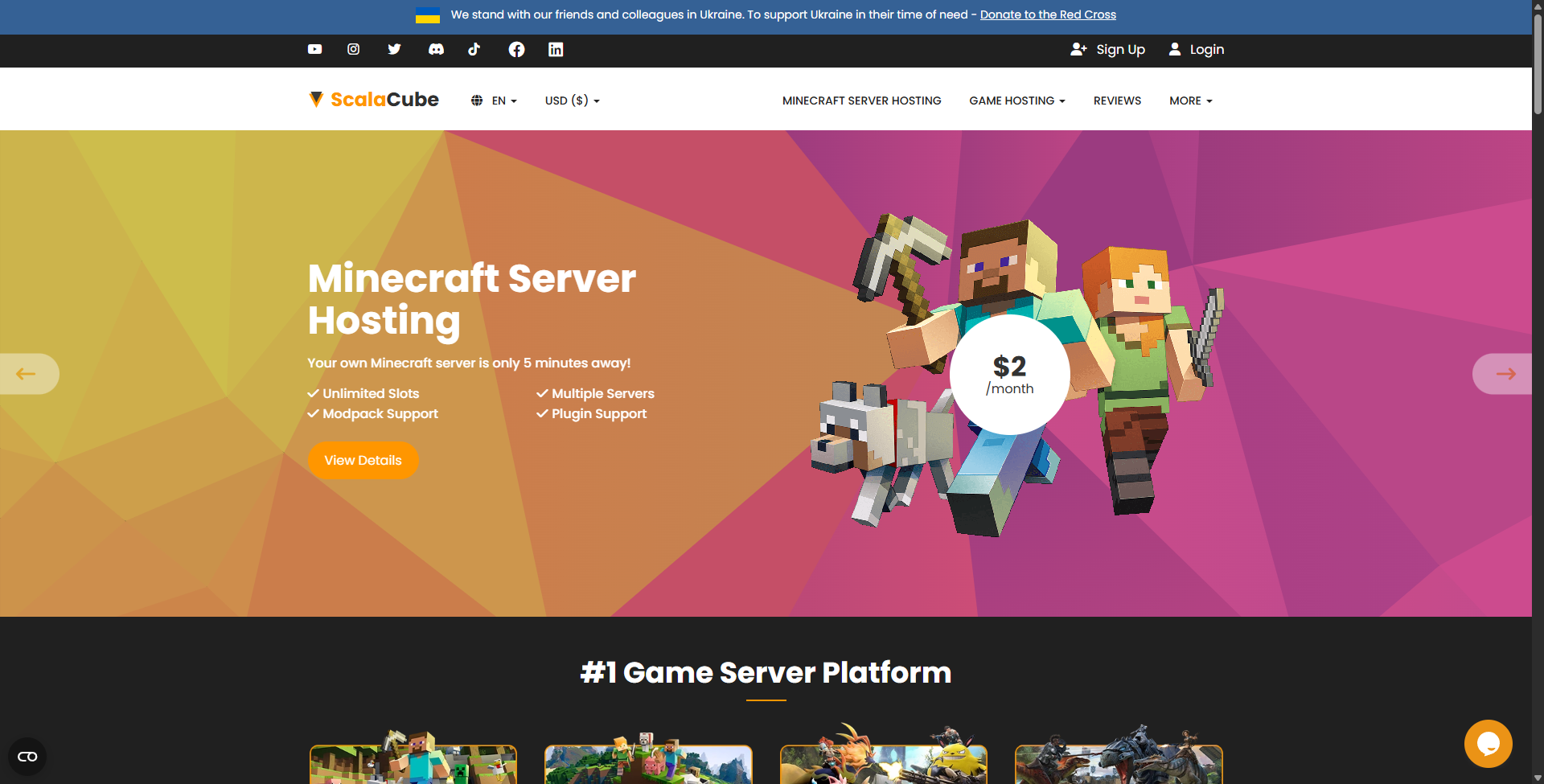The height and width of the screenshot is (784, 1544).
Task: Open the Twitter social icon
Action: [394, 49]
